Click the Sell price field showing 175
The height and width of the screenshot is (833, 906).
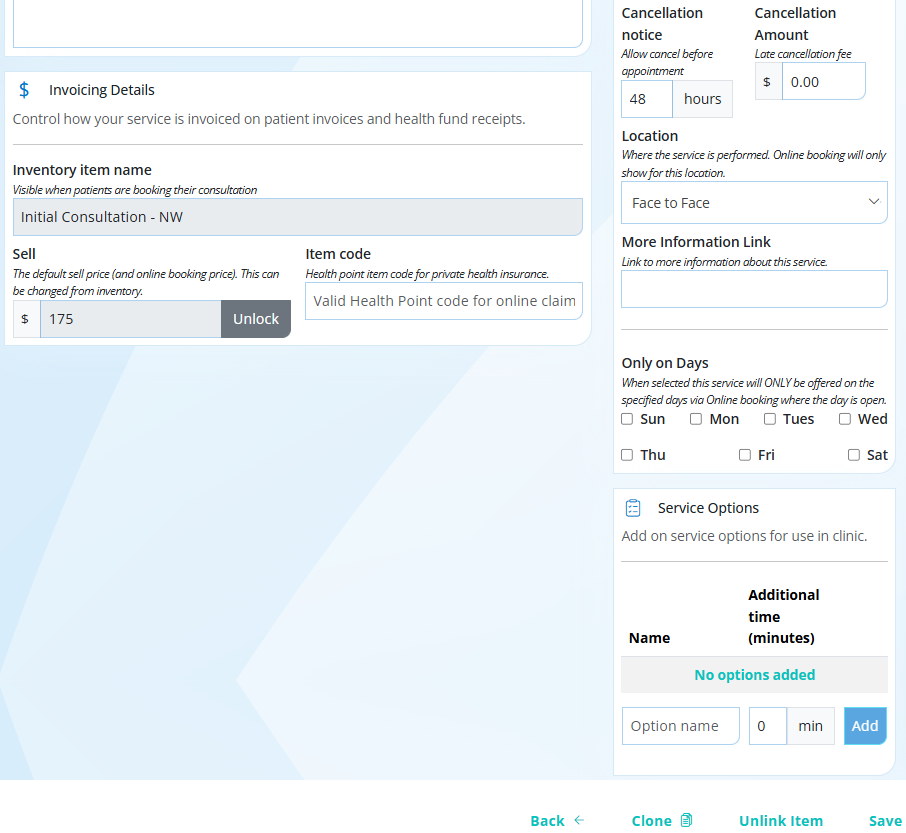point(131,319)
